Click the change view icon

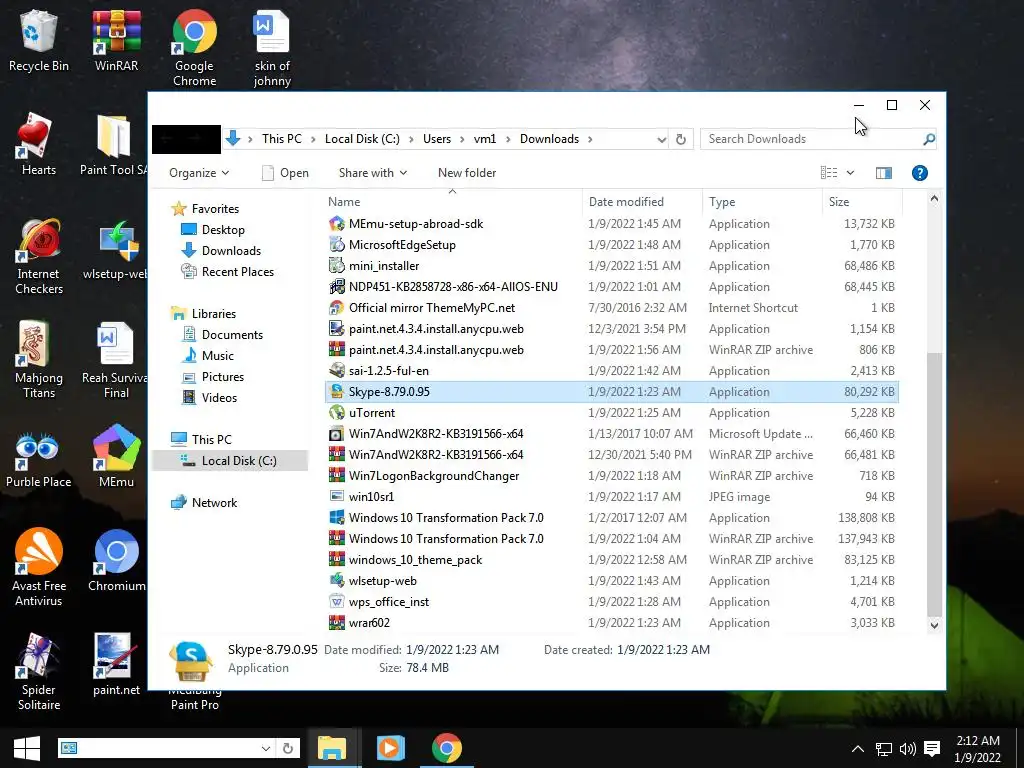(x=829, y=173)
